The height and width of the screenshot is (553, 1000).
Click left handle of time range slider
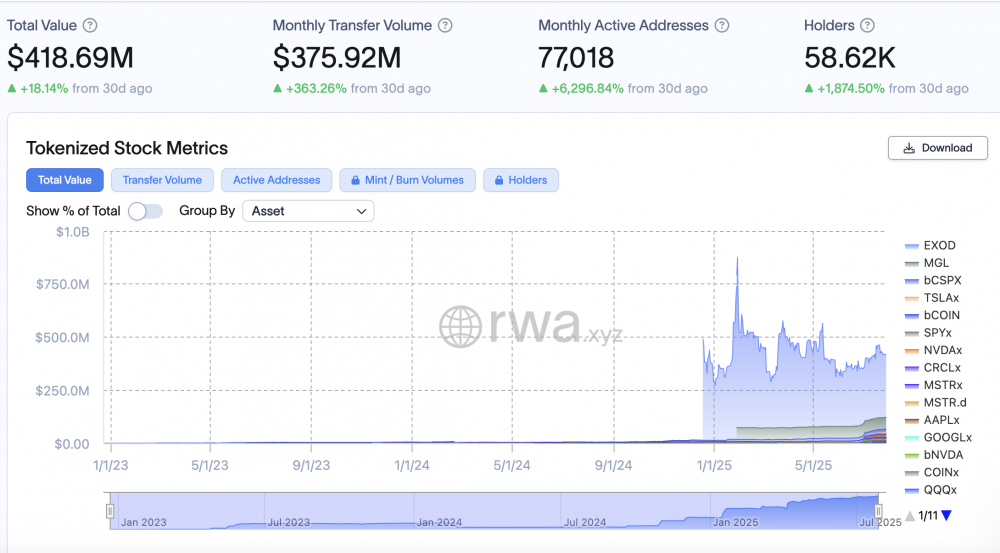[x=110, y=511]
